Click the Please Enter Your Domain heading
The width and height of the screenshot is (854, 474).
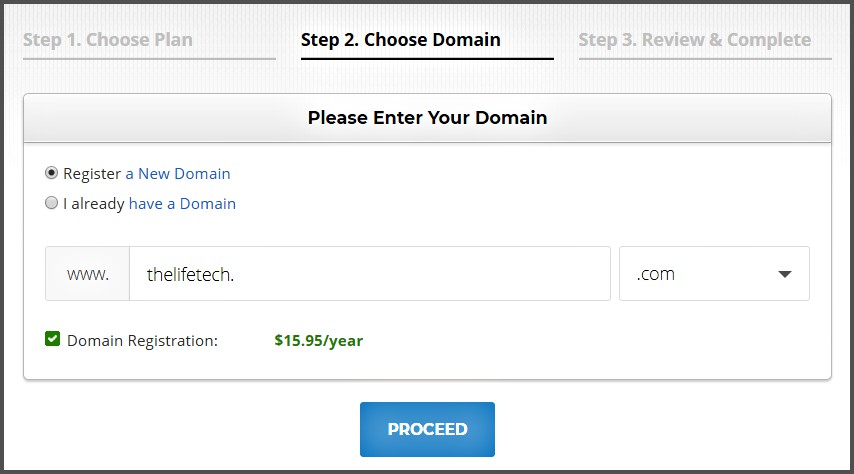pos(427,118)
